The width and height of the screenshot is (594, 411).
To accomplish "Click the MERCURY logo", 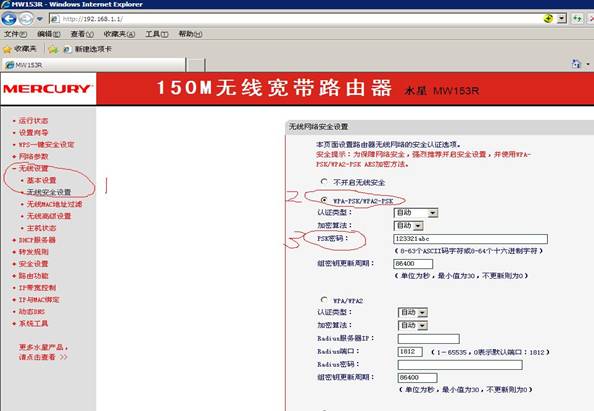I will 48,89.
